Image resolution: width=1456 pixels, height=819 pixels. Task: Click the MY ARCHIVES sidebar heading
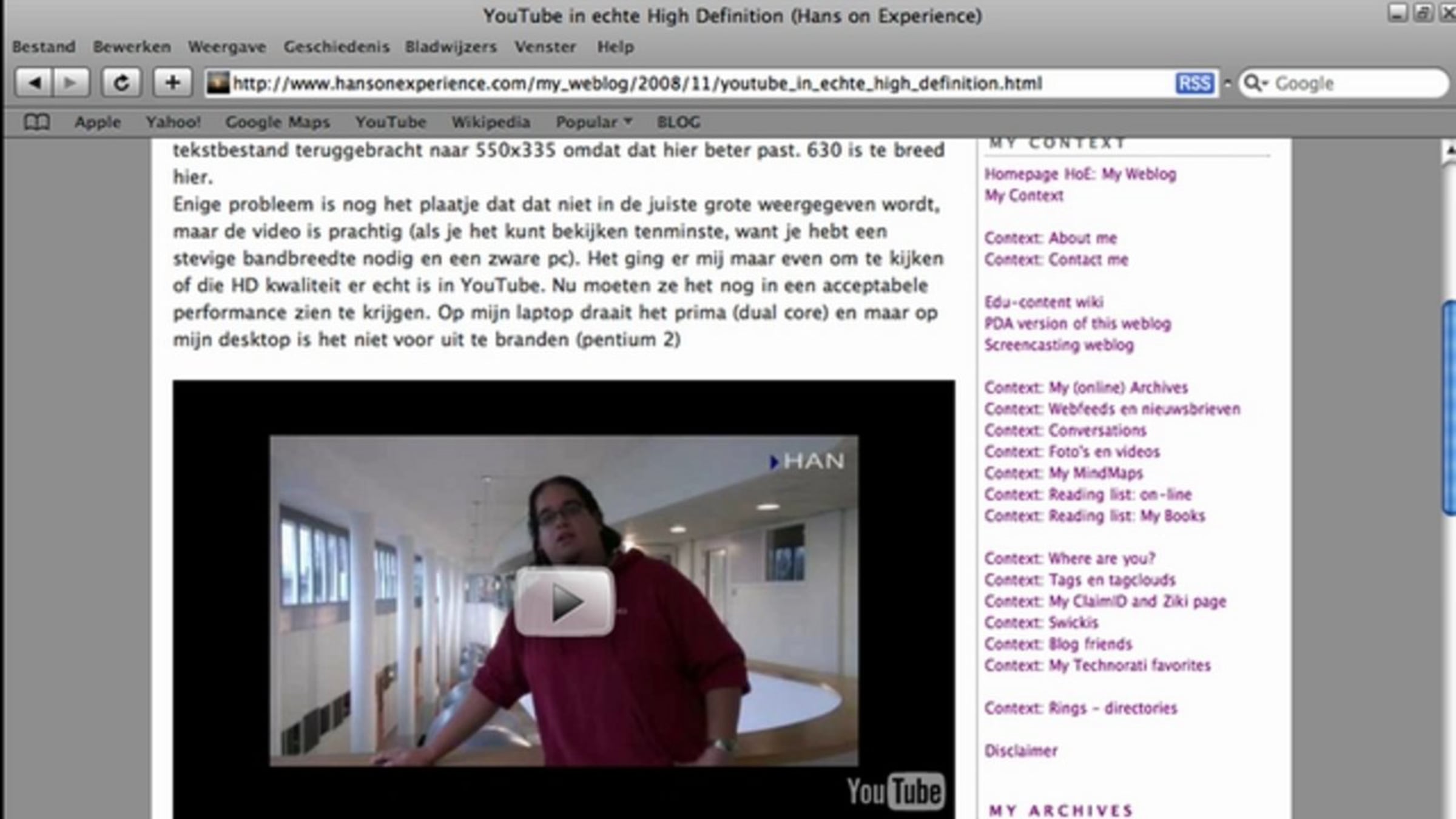point(1060,811)
